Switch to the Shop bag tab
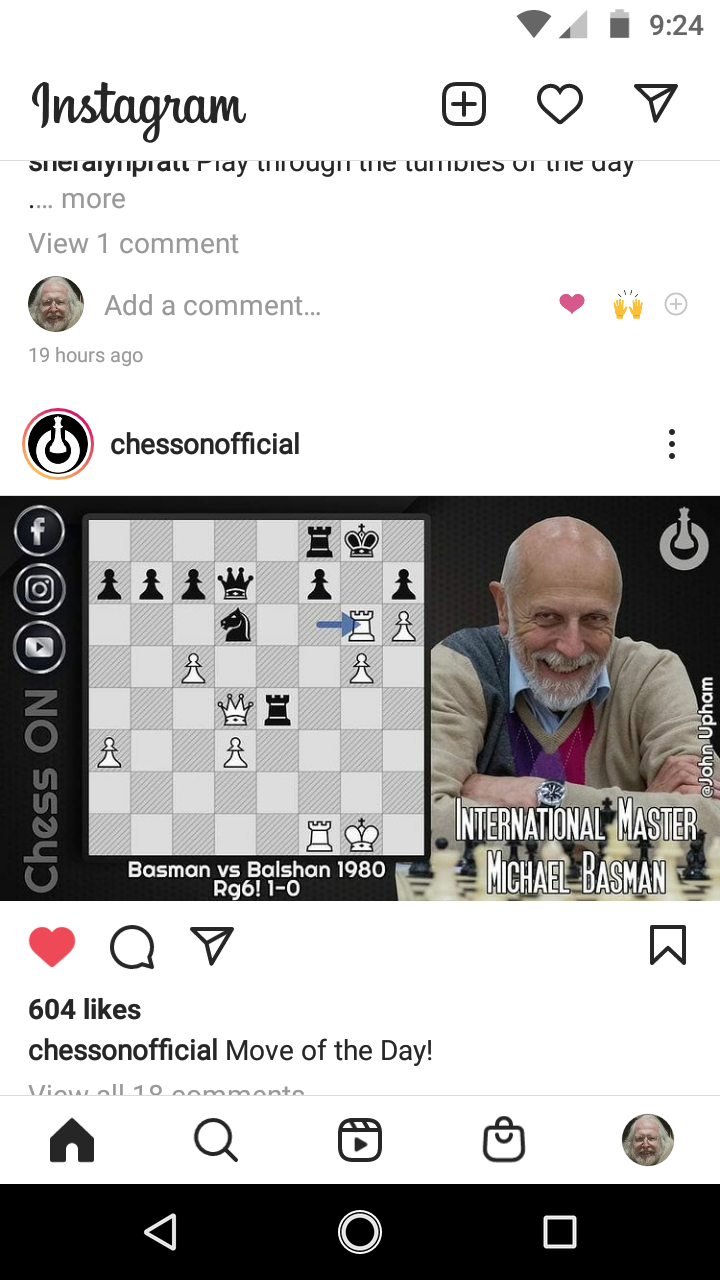720x1280 pixels. [x=504, y=1140]
